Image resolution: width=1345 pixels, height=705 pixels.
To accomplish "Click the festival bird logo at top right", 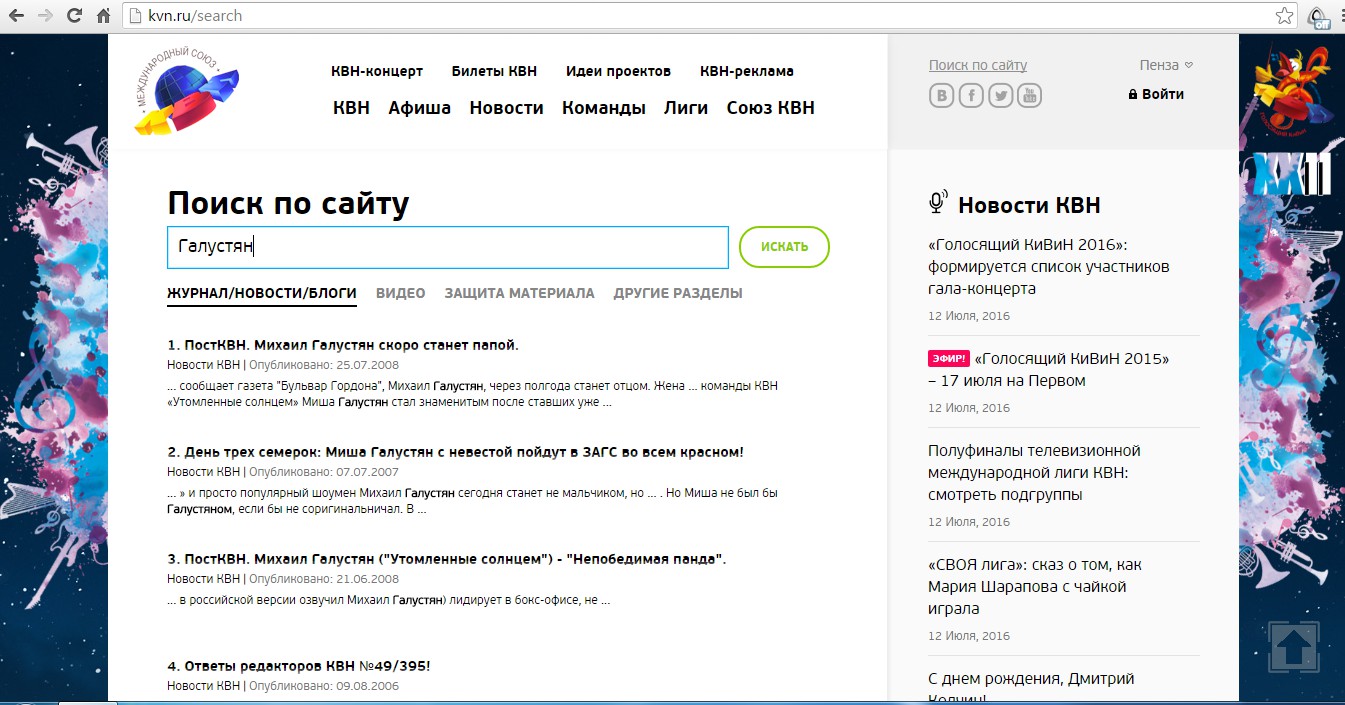I will (x=1291, y=90).
